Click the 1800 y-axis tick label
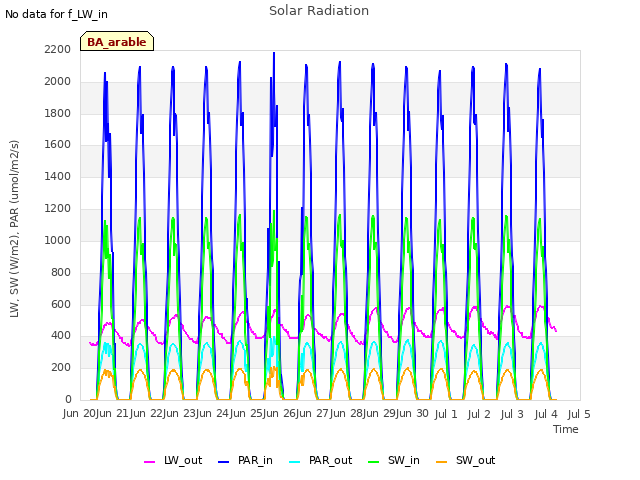640x480 pixels. [58, 113]
